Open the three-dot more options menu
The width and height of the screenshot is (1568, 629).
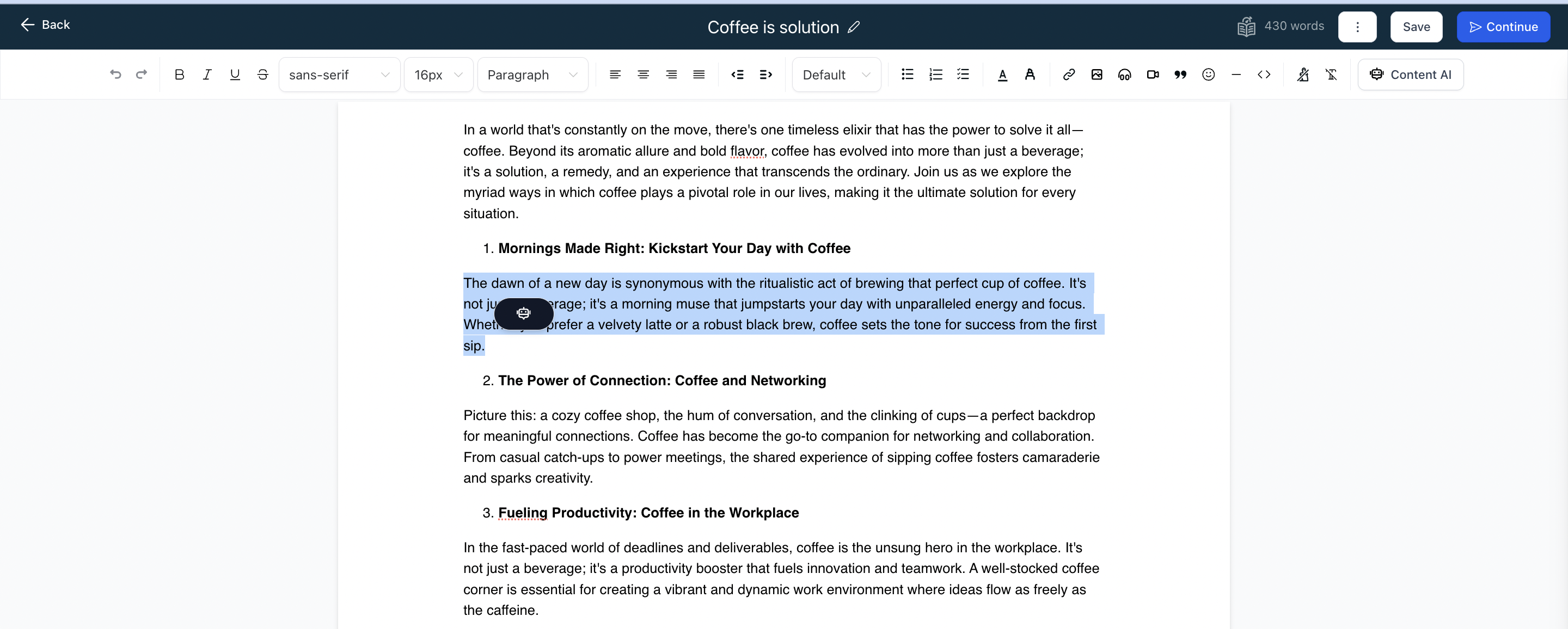pyautogui.click(x=1357, y=27)
